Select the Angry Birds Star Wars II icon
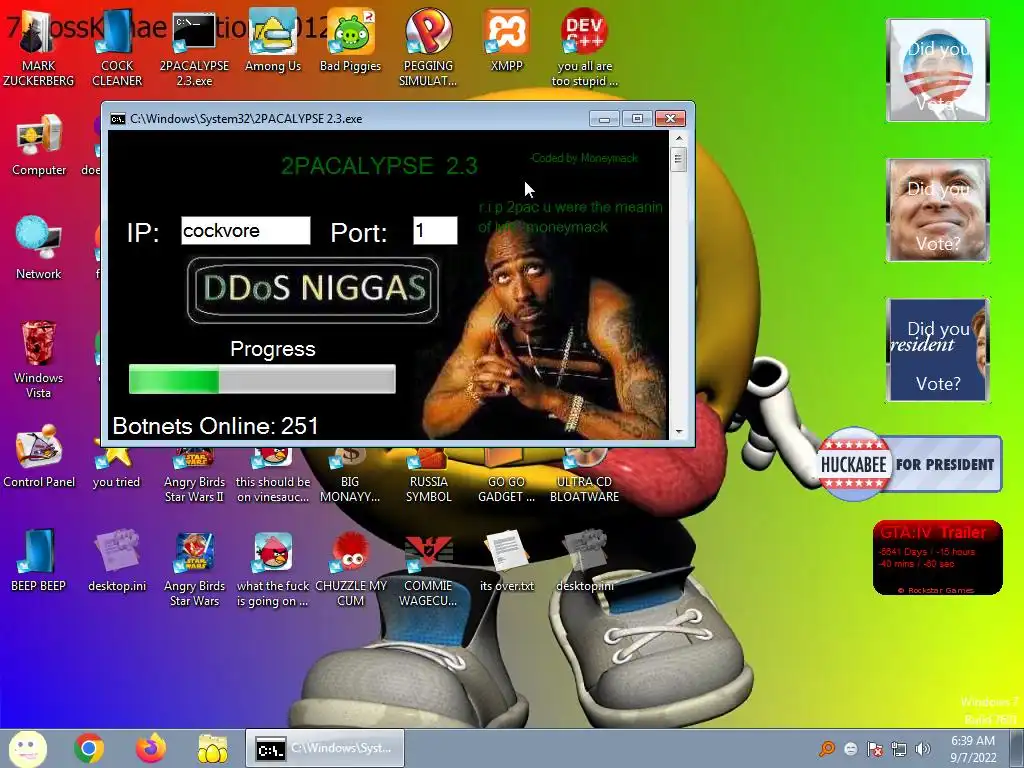The image size is (1024, 768). coord(195,475)
